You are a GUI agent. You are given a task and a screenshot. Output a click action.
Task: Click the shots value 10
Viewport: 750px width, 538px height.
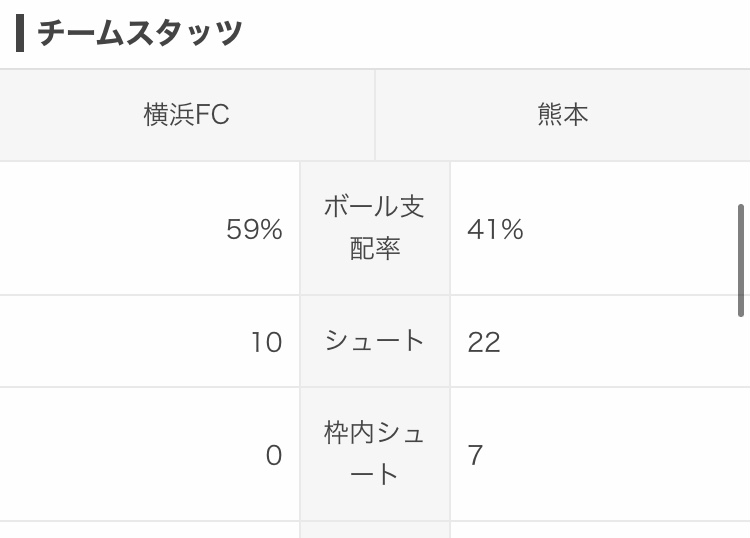[266, 343]
